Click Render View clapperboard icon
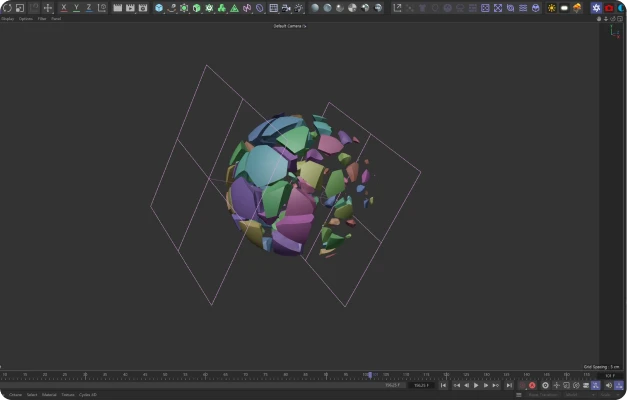This screenshot has height=400, width=627. 118,8
